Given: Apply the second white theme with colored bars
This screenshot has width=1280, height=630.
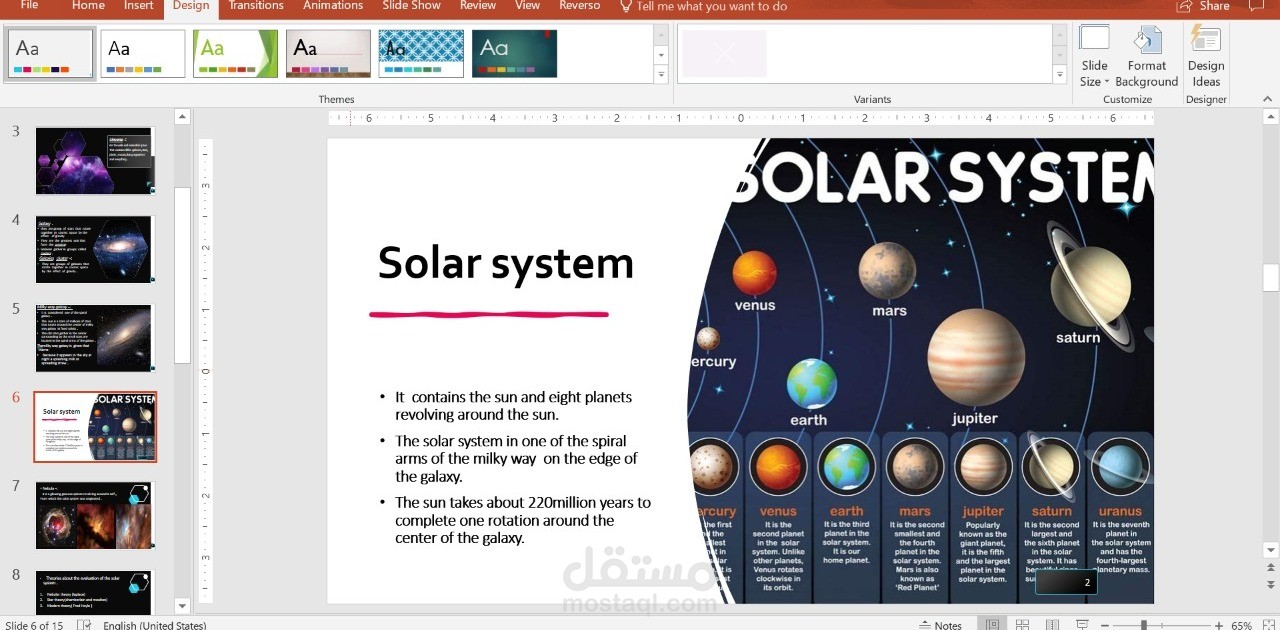Looking at the screenshot, I should (x=143, y=53).
